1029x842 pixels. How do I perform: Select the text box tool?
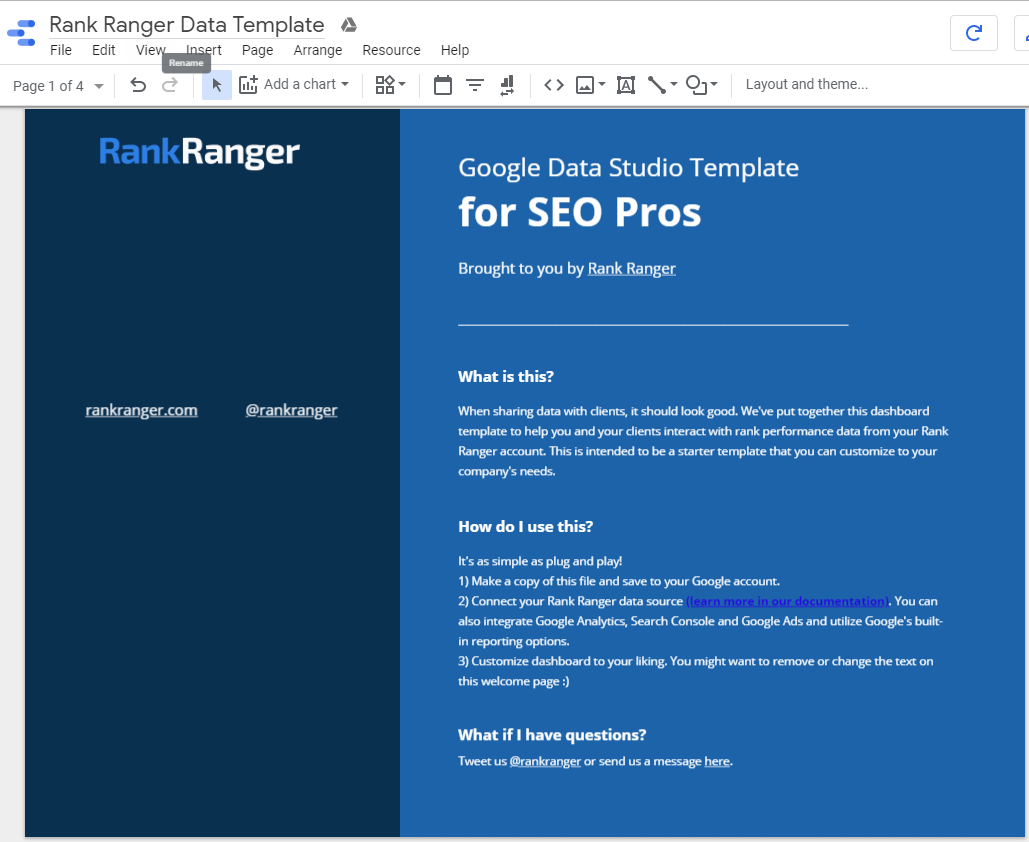click(x=626, y=85)
